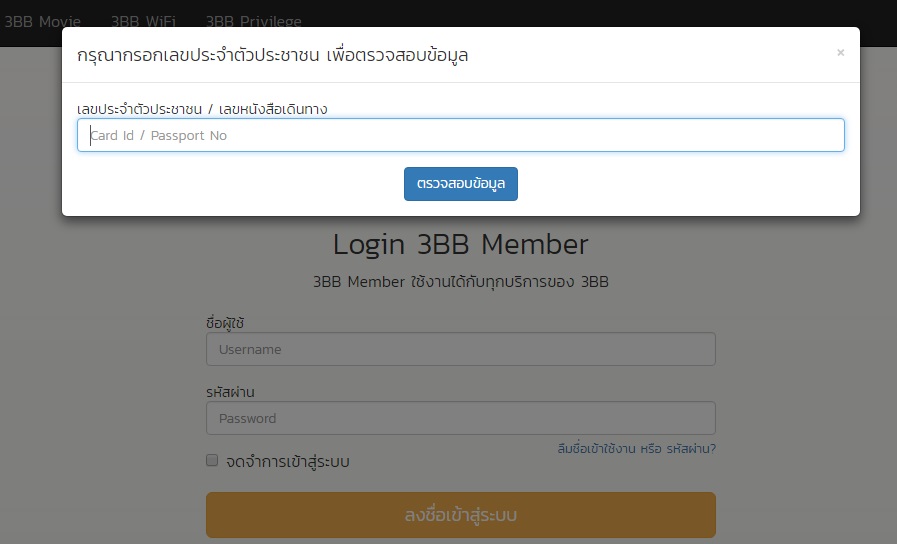Click the Username input field

(461, 349)
